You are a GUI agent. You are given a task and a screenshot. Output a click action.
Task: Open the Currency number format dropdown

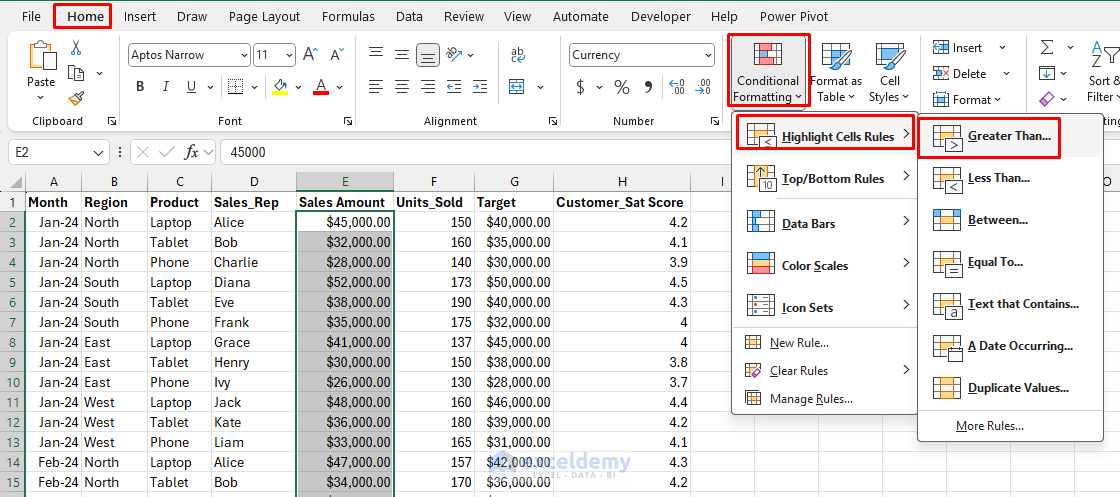point(708,55)
